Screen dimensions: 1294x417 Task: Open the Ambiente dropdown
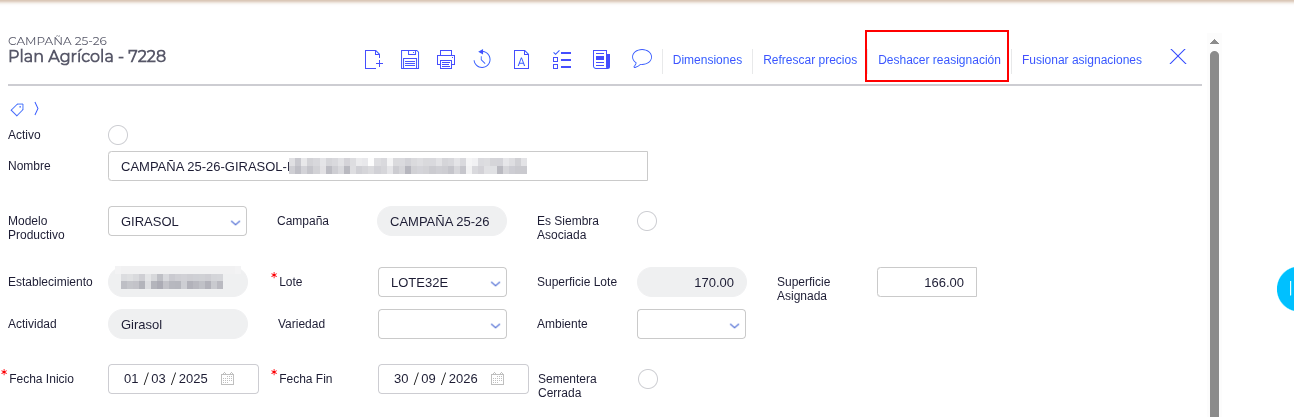tap(691, 324)
